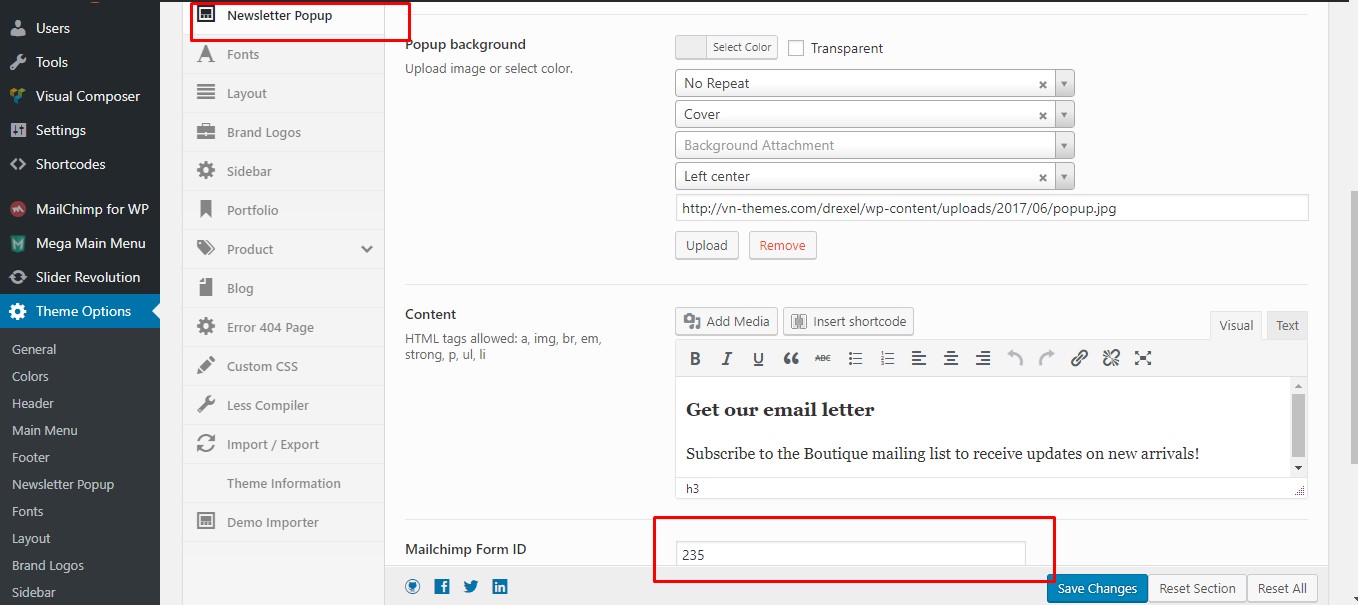The image size is (1358, 605).
Task: Click the Twitter icon in footer bar
Action: coord(471,587)
